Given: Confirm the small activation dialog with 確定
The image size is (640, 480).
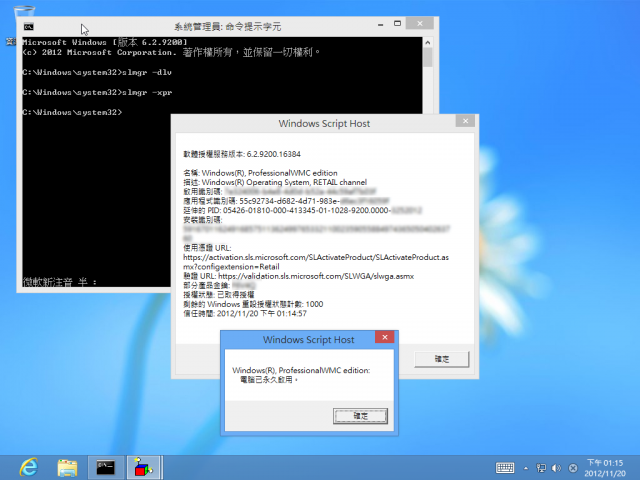Looking at the screenshot, I should [360, 416].
